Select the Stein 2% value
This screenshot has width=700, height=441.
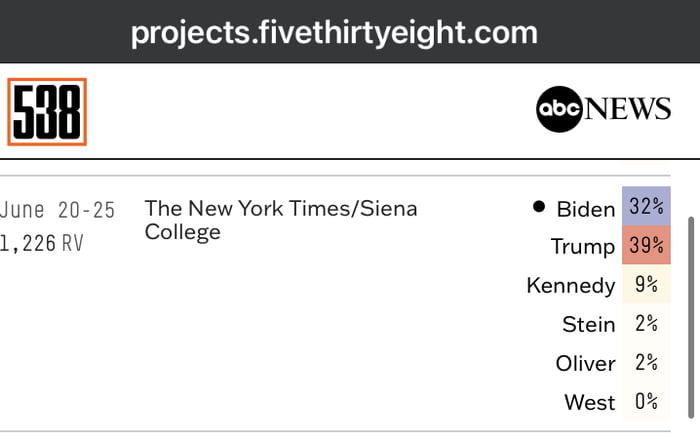pyautogui.click(x=646, y=324)
